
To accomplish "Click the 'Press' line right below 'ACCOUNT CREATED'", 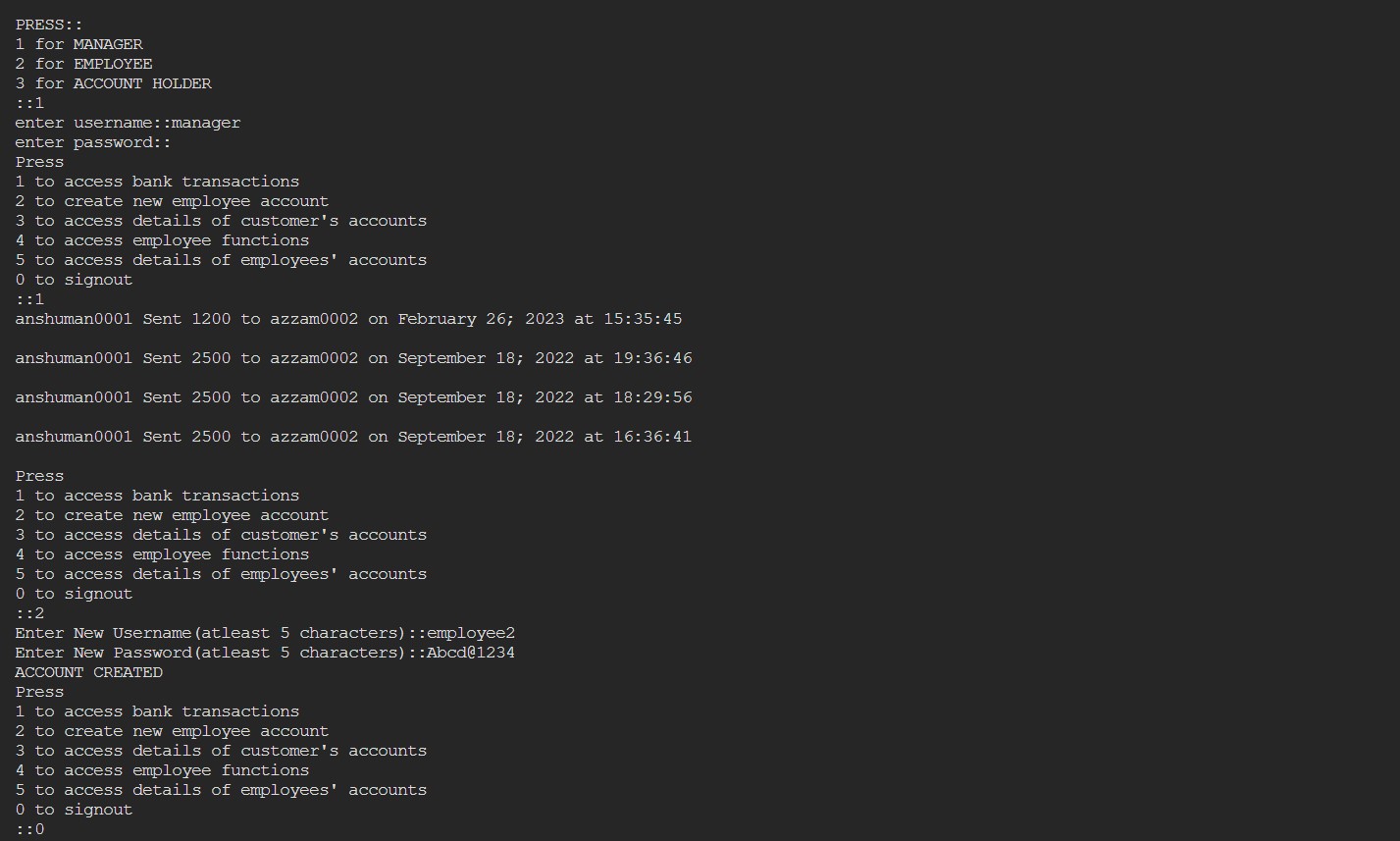I will [39, 692].
